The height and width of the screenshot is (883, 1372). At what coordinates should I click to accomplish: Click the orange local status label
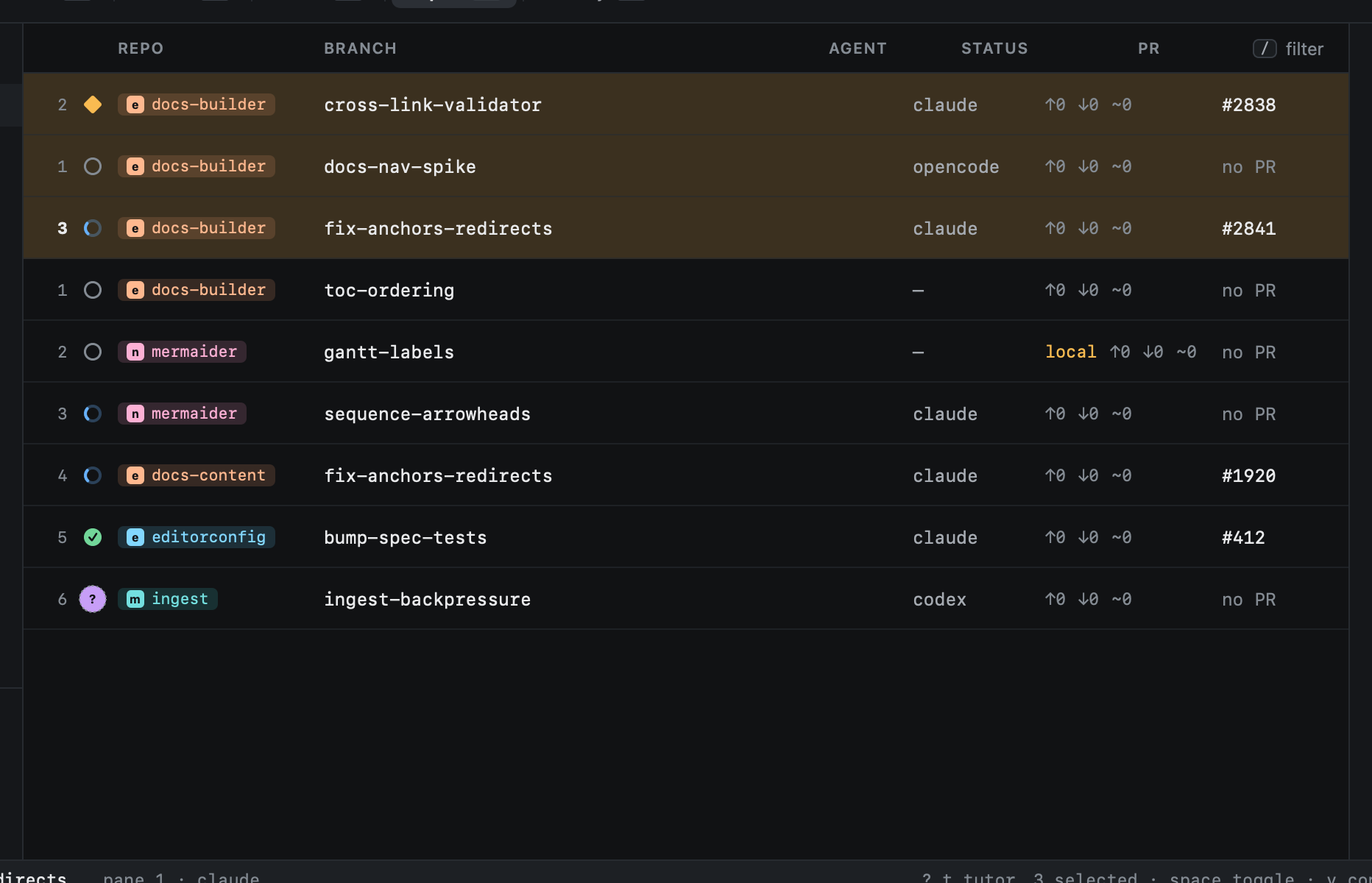click(x=1071, y=352)
